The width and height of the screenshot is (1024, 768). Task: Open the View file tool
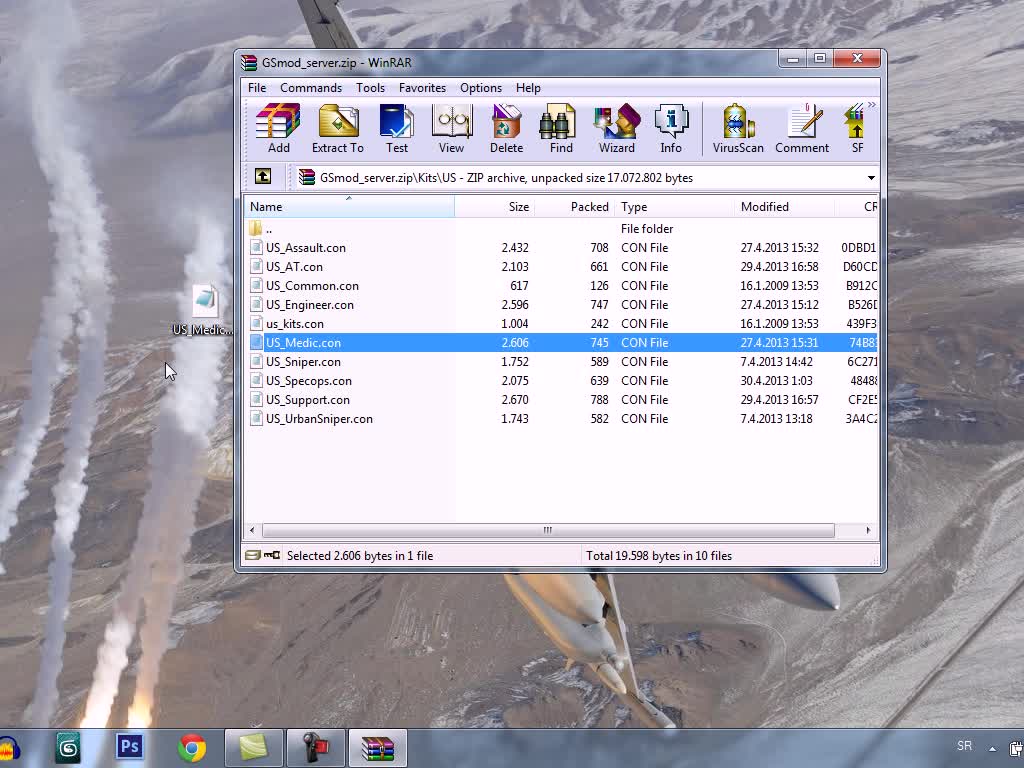451,129
